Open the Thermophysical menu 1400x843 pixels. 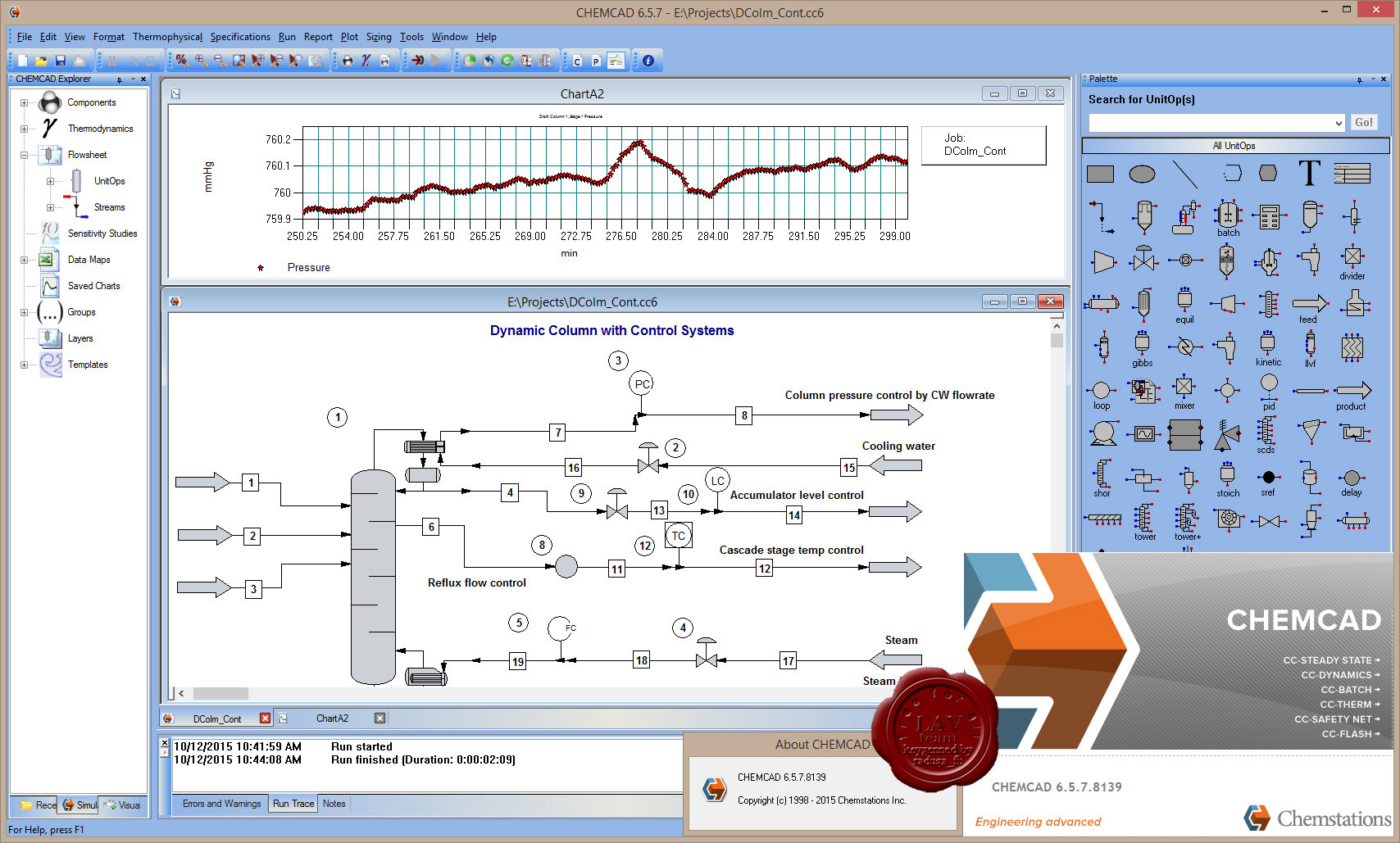167,37
